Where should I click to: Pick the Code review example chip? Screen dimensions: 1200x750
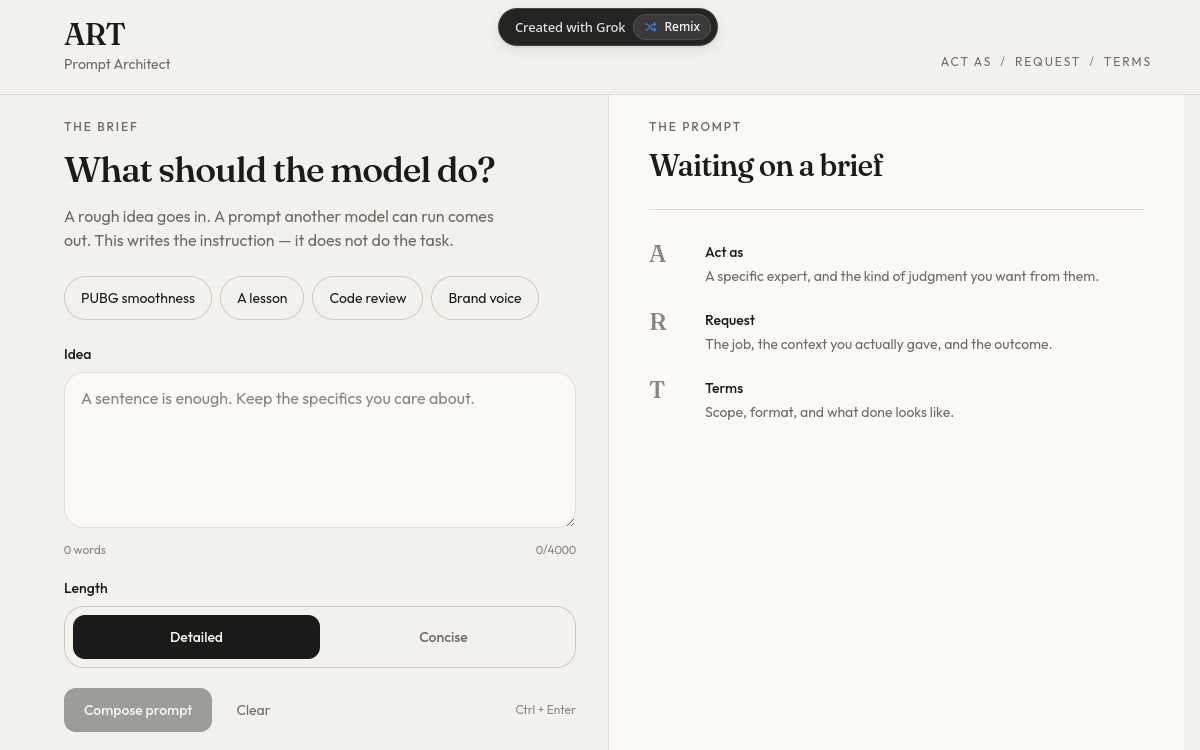(368, 298)
